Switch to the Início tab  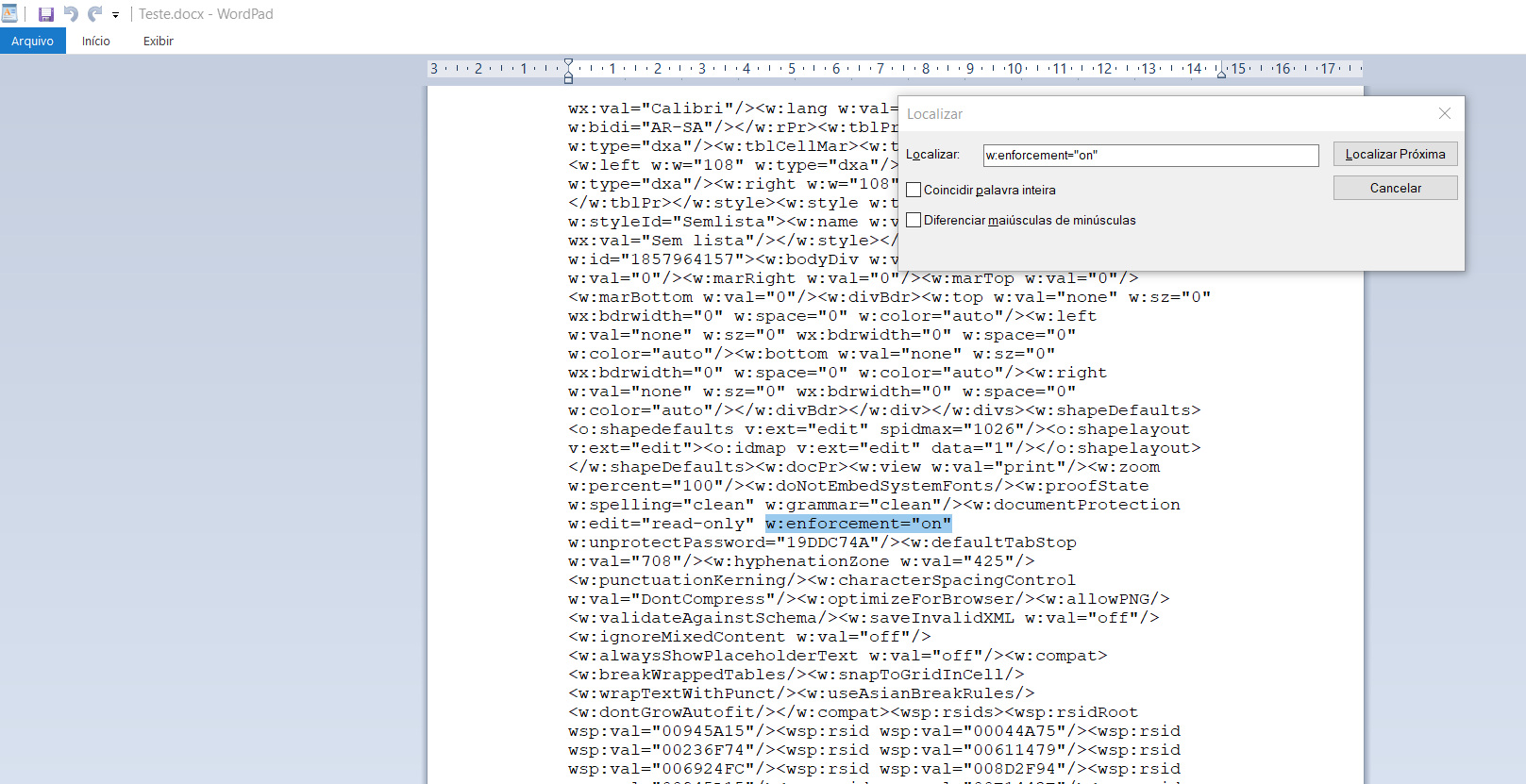95,41
